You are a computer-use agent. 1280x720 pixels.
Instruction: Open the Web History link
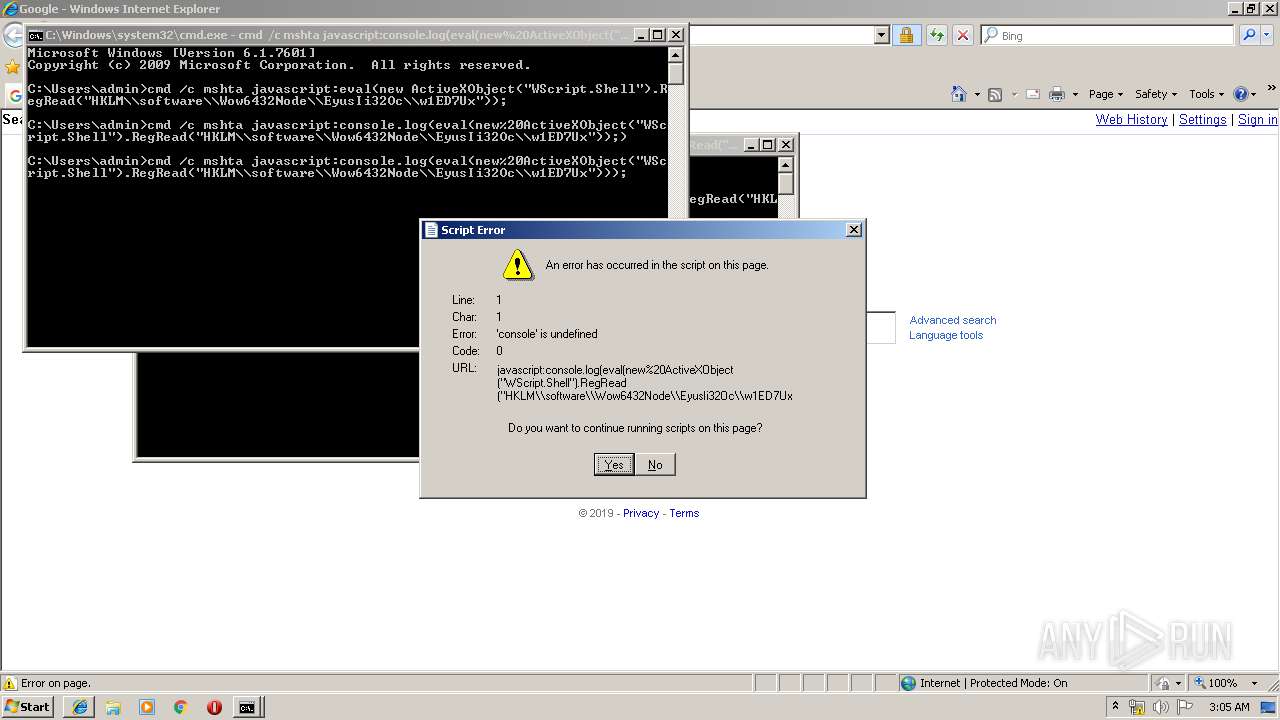click(x=1131, y=119)
